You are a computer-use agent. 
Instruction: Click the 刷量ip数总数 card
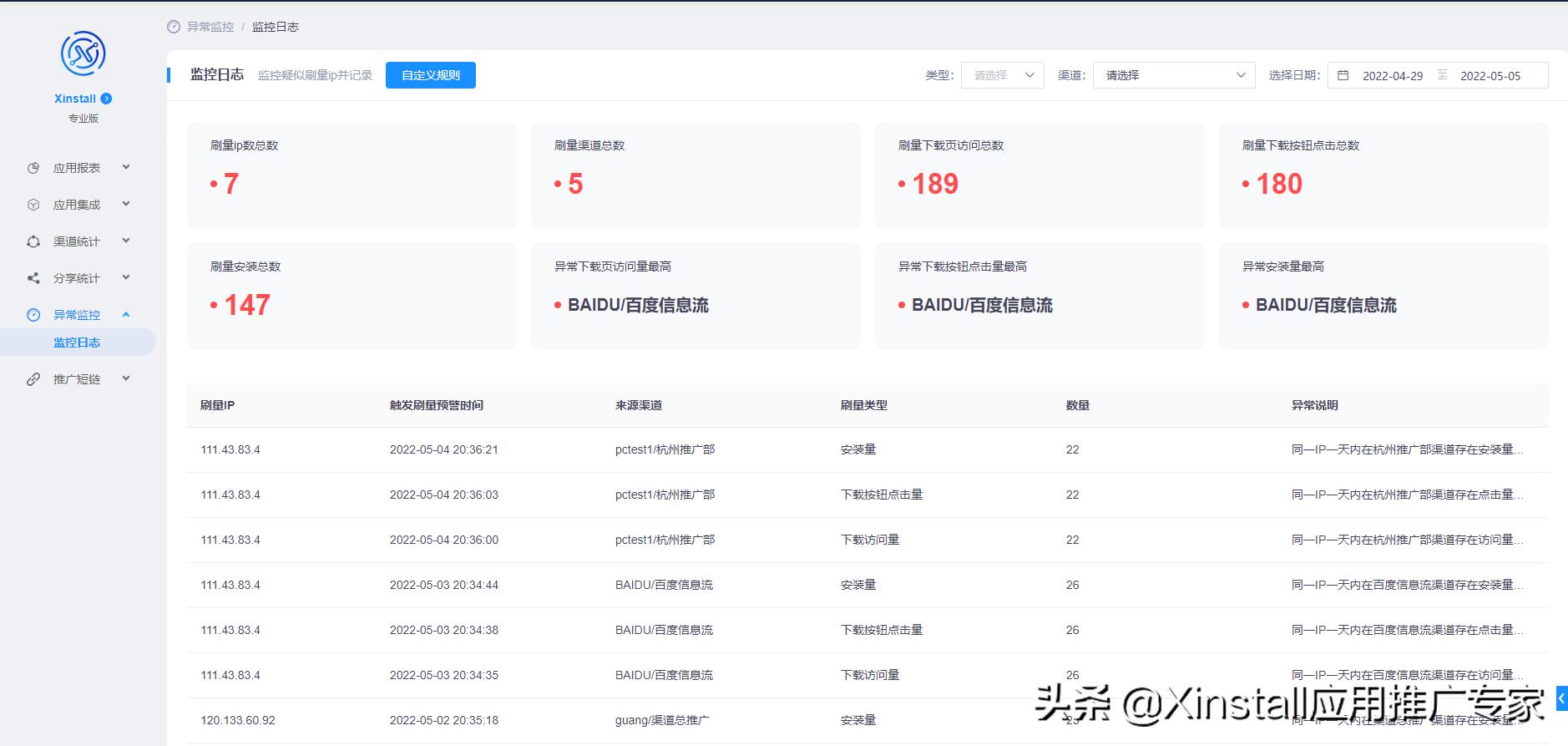pyautogui.click(x=352, y=175)
